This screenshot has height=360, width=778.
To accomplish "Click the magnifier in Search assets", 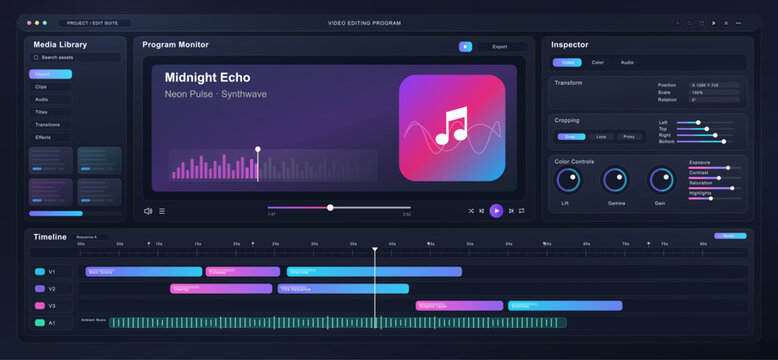I will (x=36, y=58).
